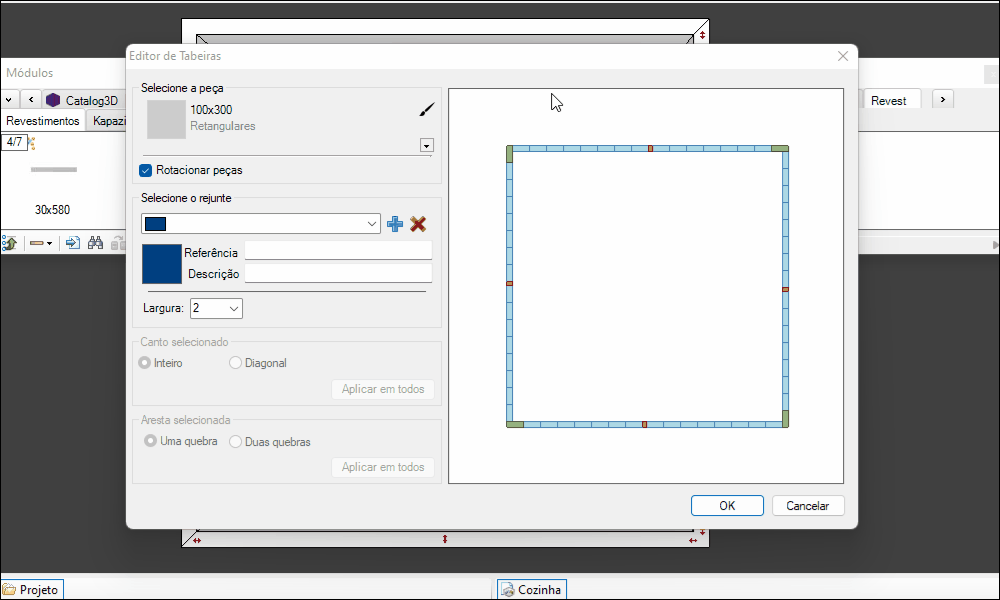Click the forward chevron right of Revest tab
Screen dimensions: 1000x600
(x=943, y=99)
